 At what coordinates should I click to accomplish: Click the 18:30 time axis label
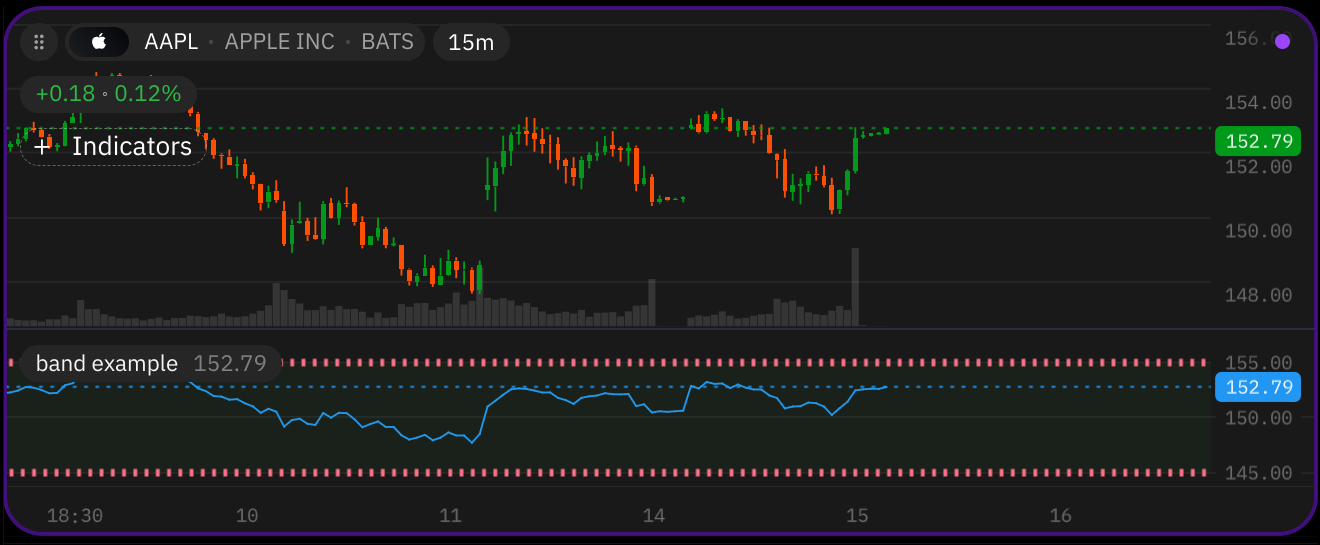(x=75, y=516)
